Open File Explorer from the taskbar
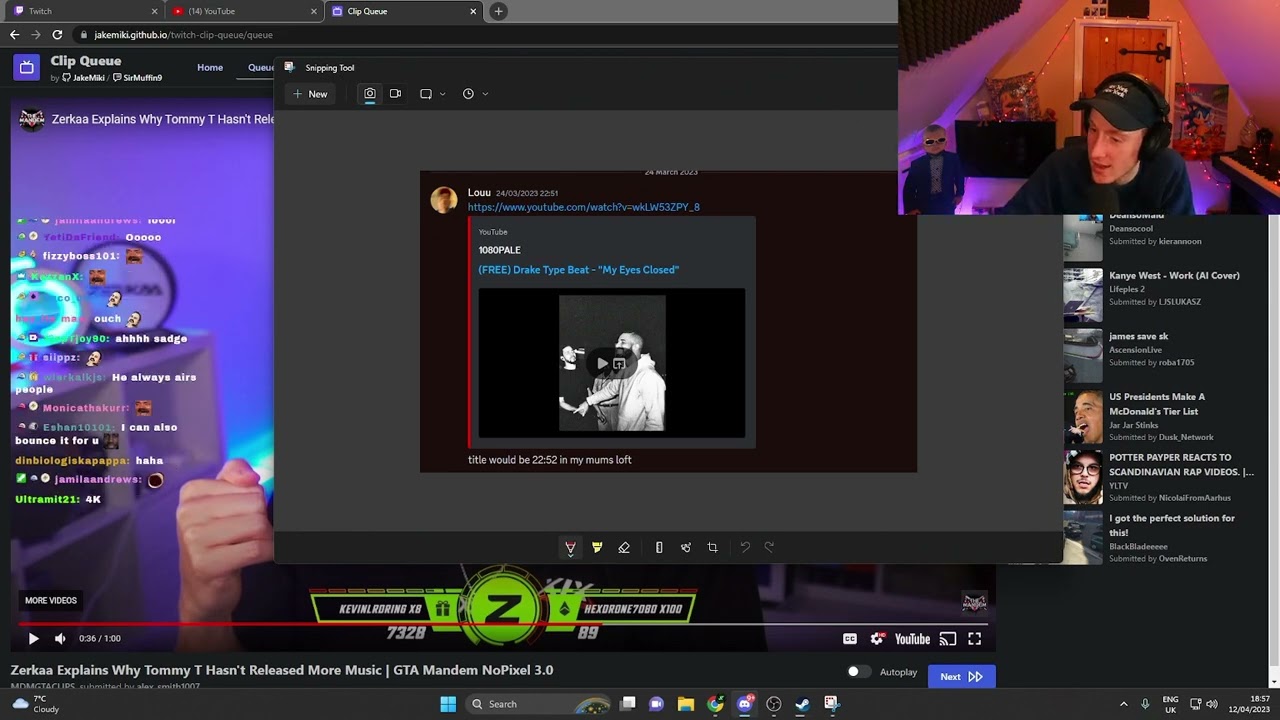The image size is (1280, 720). (686, 704)
